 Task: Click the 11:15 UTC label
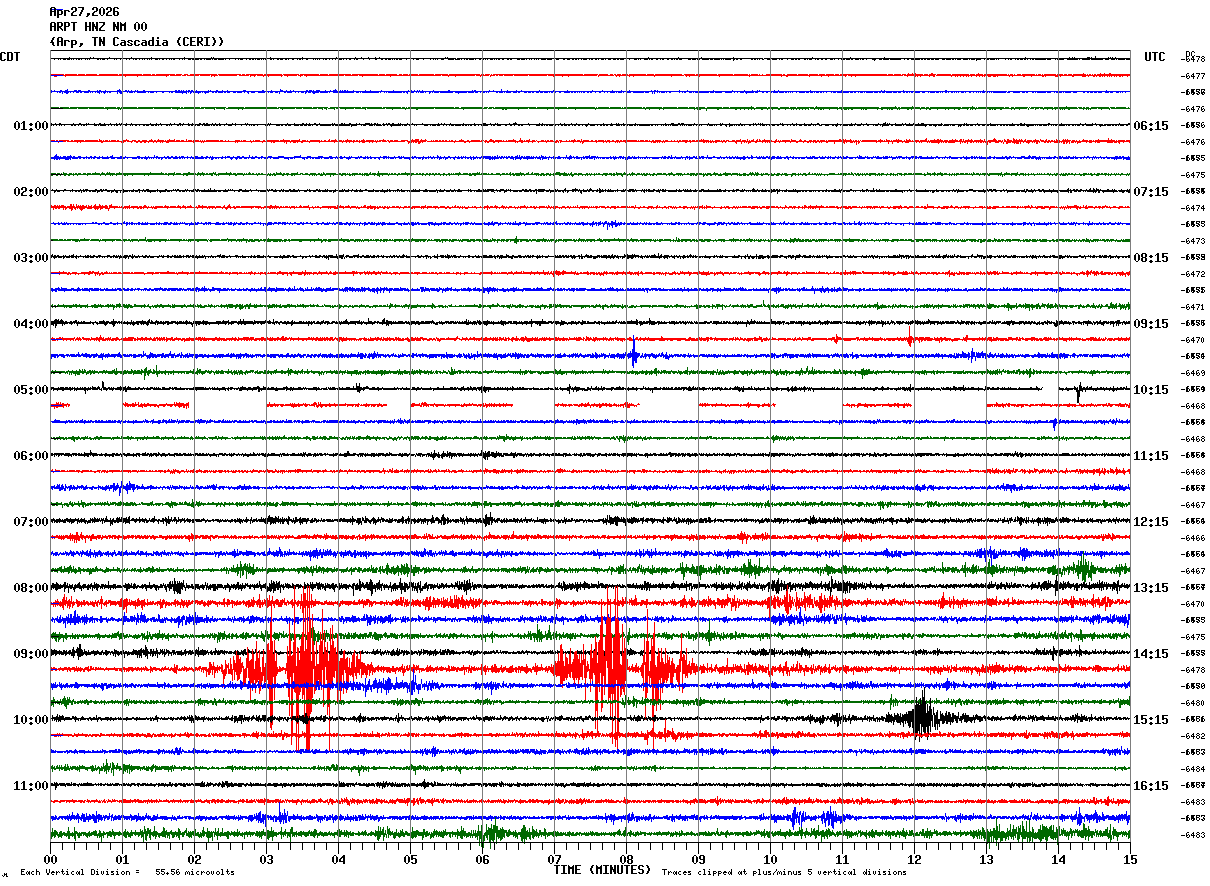[x=1151, y=456]
